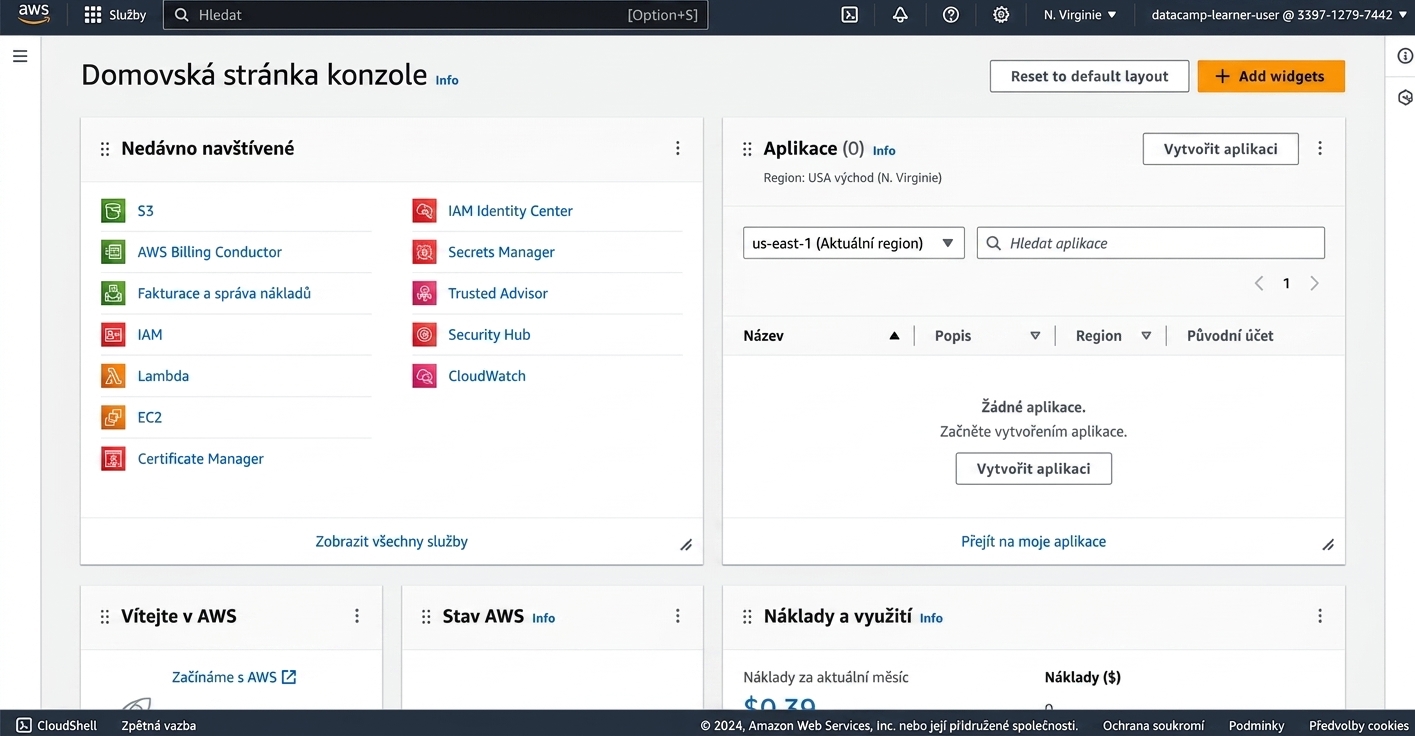Screen dimensions: 1415x736
Task: Launch CloudShell from the top bar icon
Action: tap(850, 15)
